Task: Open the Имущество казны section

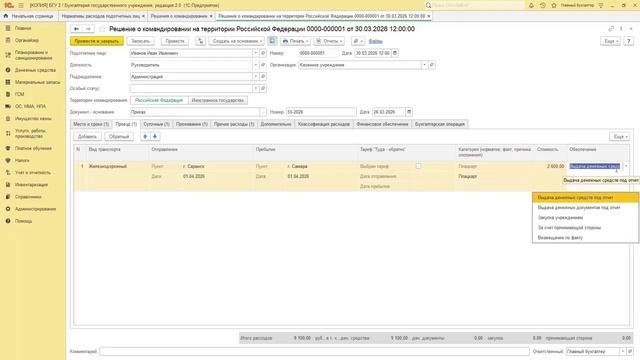Action: [x=33, y=118]
